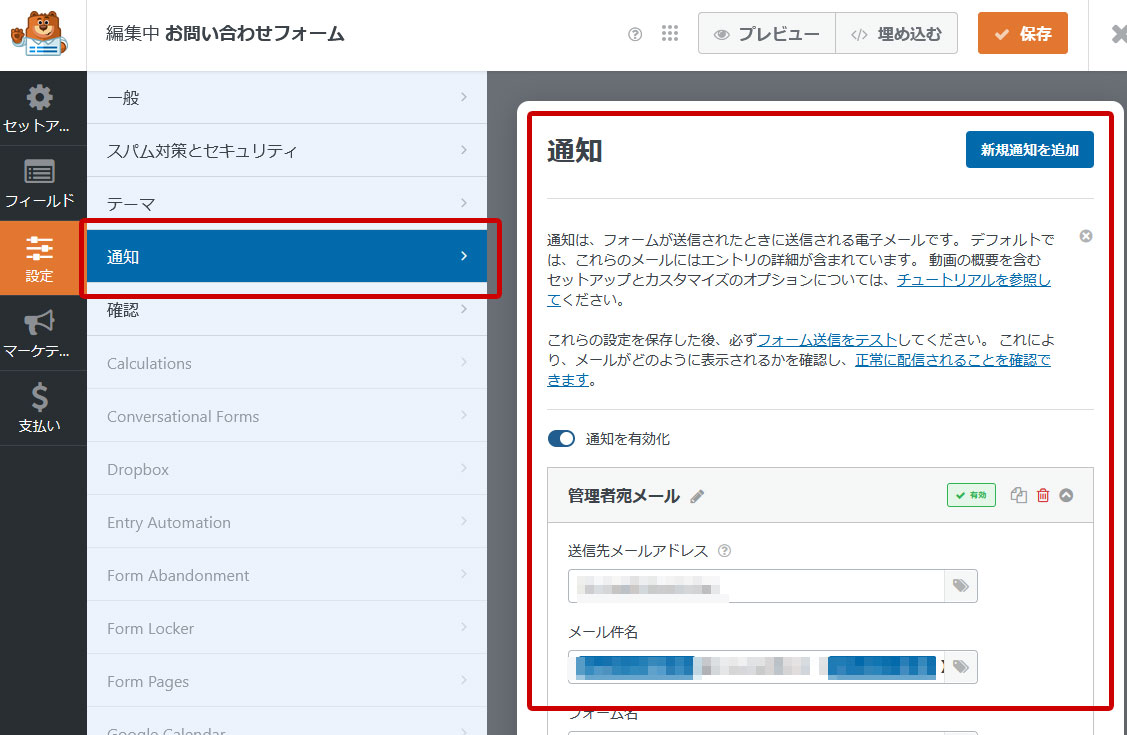
Task: Open the grid menu icon in the top bar
Action: [670, 34]
